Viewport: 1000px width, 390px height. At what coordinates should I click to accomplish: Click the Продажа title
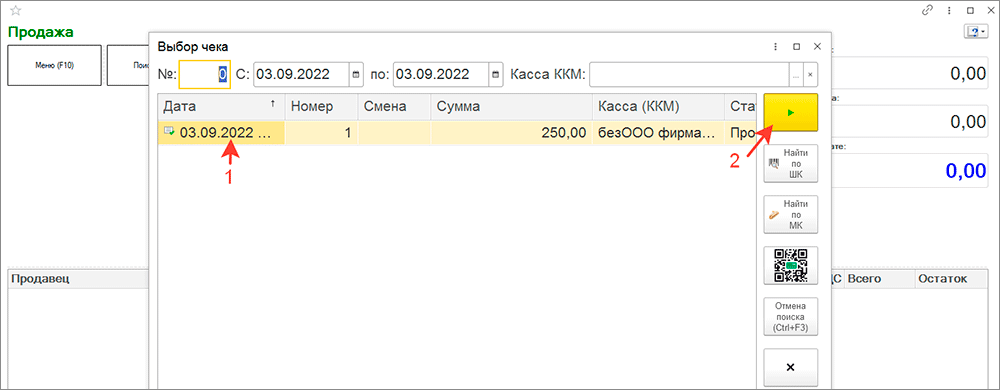40,32
